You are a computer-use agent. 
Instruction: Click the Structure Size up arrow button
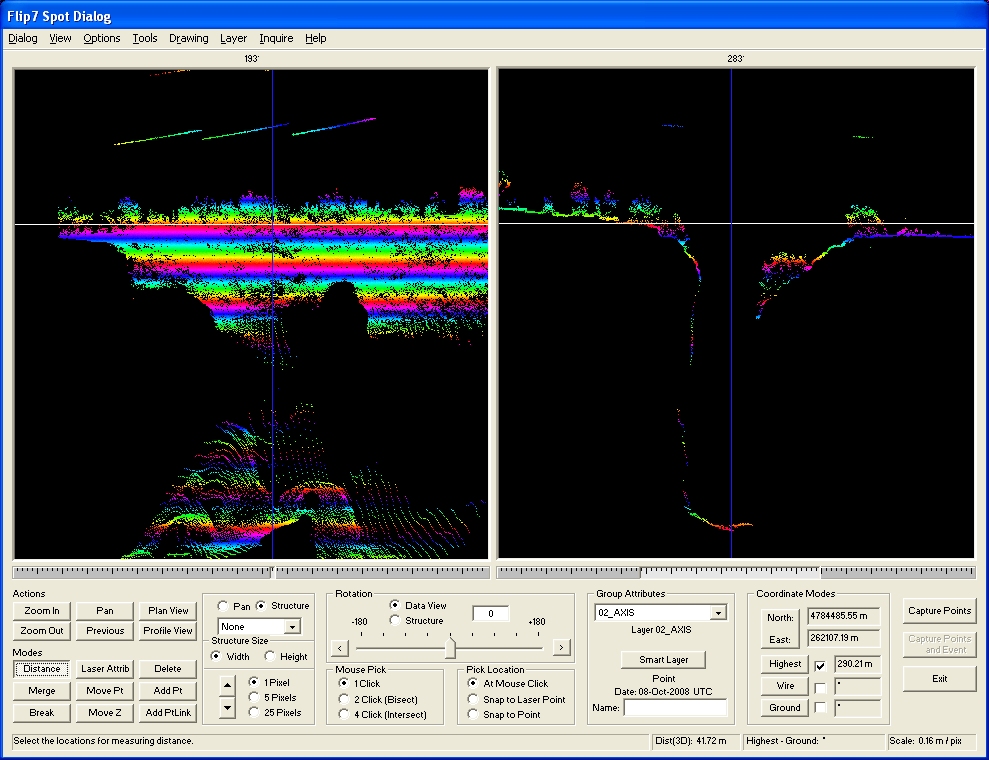coord(227,685)
